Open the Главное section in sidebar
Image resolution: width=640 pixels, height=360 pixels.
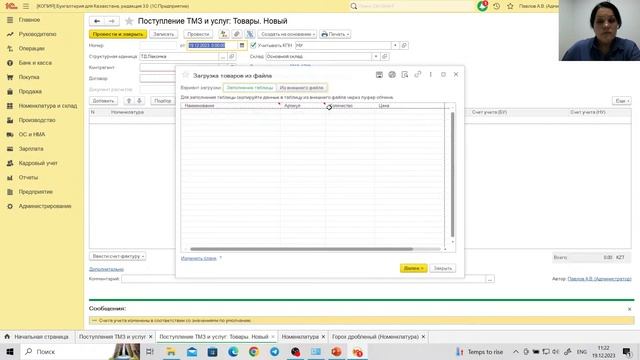(29, 20)
